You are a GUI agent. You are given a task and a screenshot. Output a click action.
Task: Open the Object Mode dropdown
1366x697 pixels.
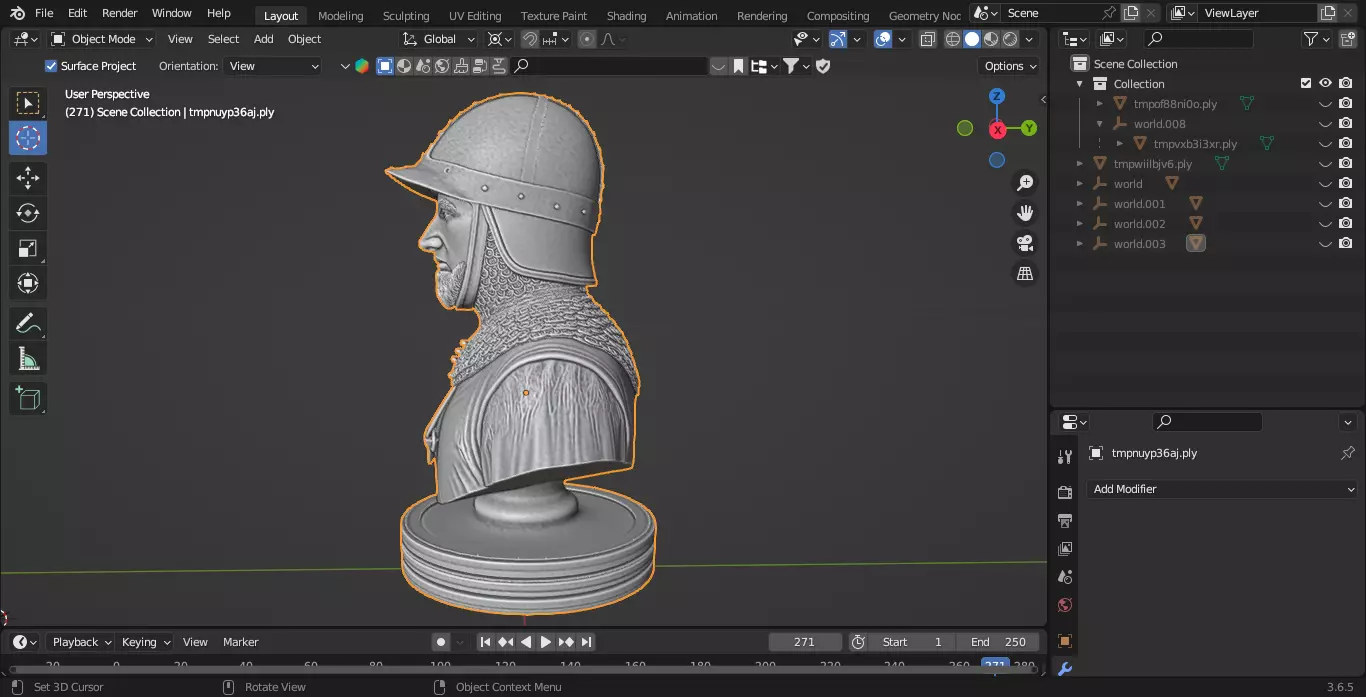click(x=102, y=39)
